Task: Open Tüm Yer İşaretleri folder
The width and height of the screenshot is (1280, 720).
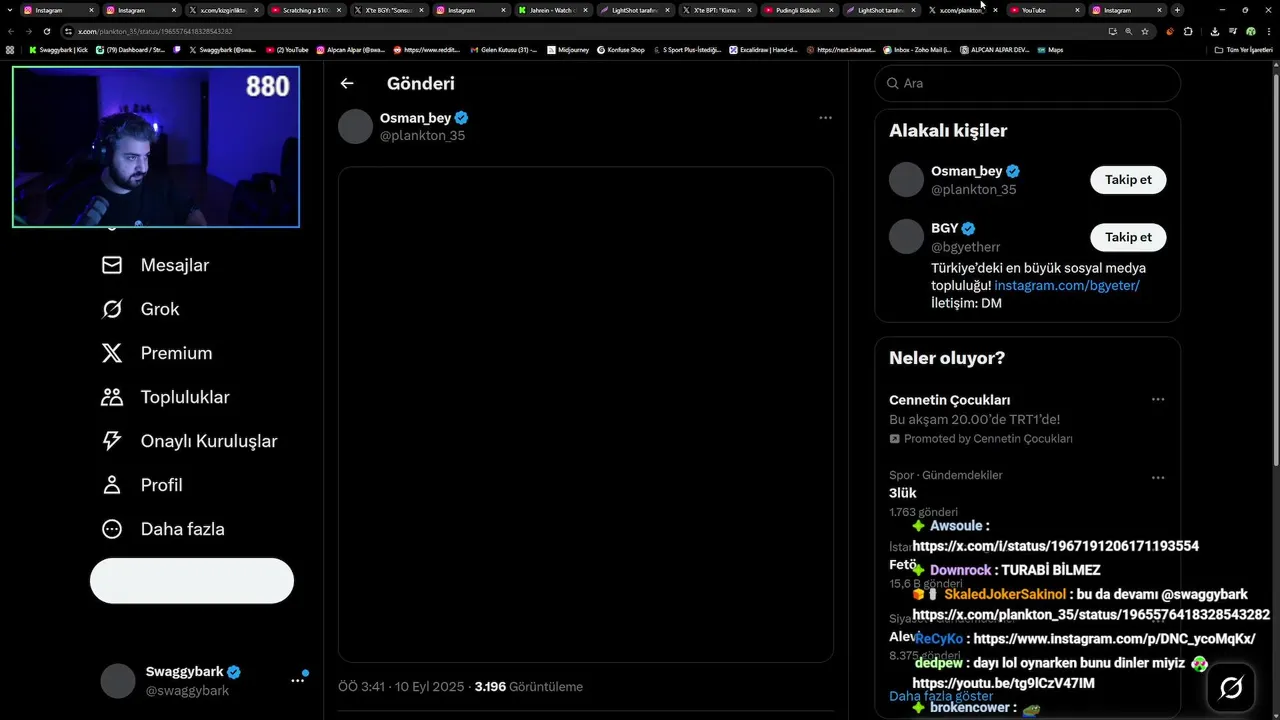Action: pyautogui.click(x=1243, y=49)
